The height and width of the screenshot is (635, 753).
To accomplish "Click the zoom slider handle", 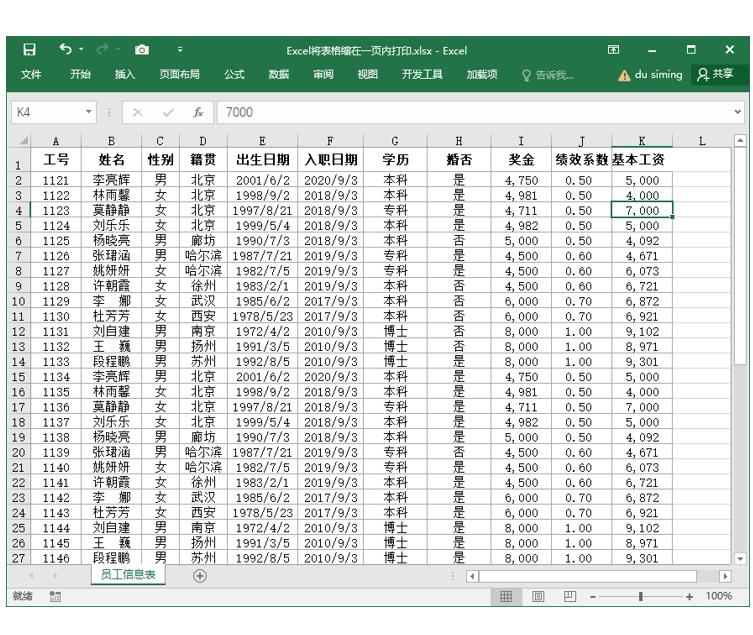I will coord(640,597).
